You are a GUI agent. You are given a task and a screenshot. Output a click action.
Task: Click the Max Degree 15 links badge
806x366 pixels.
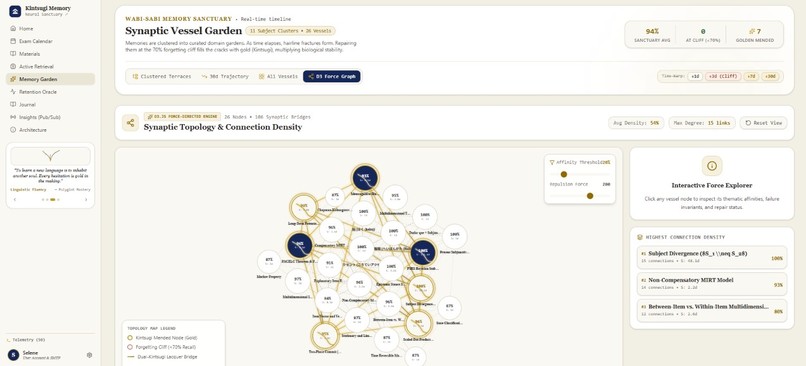tap(702, 123)
